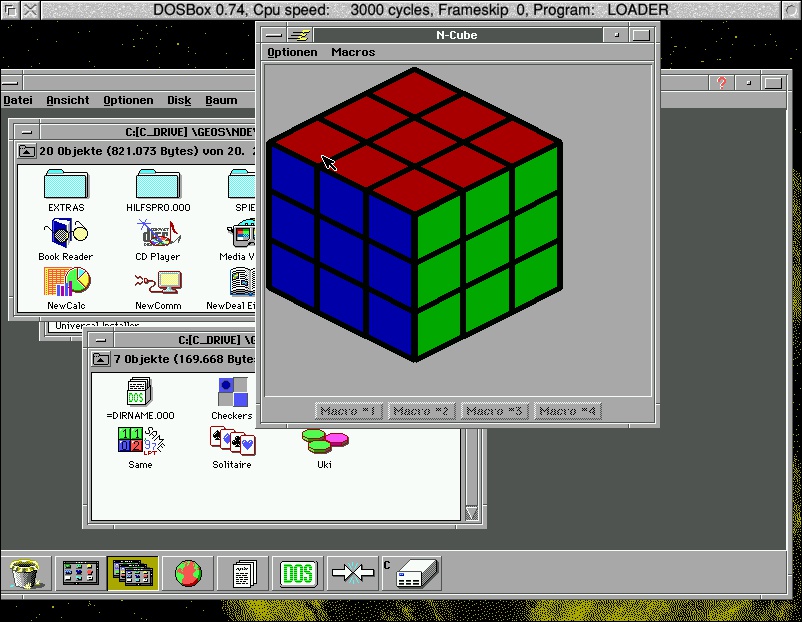
Task: Click the green DOS button in bottom bar
Action: 297,573
